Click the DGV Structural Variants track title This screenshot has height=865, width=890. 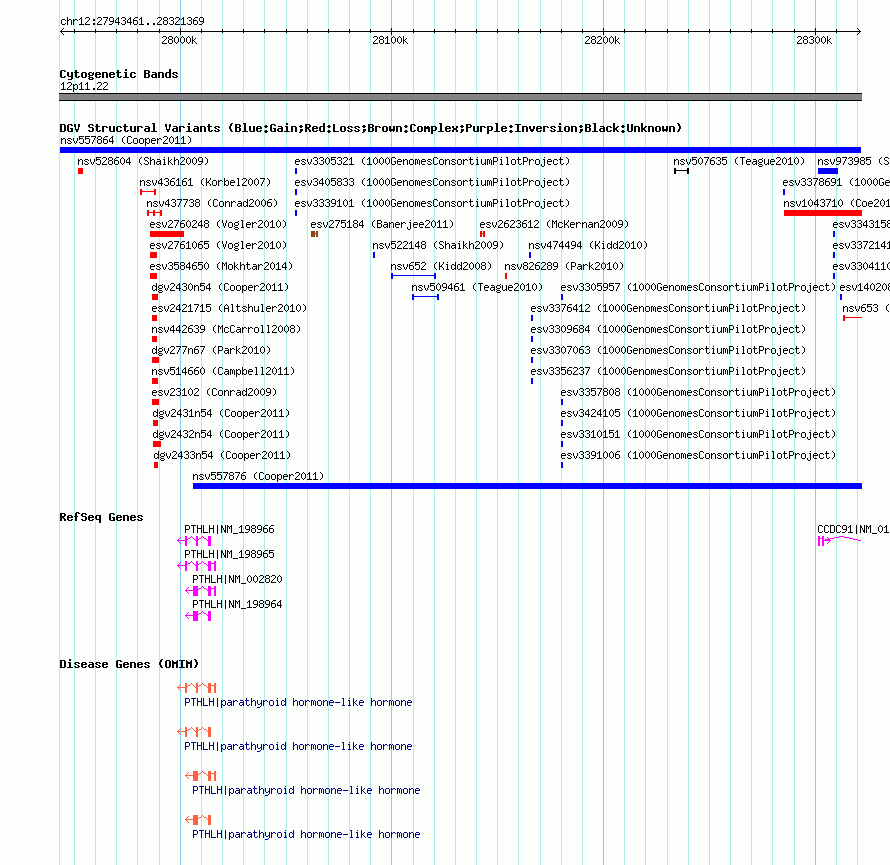pyautogui.click(x=371, y=128)
